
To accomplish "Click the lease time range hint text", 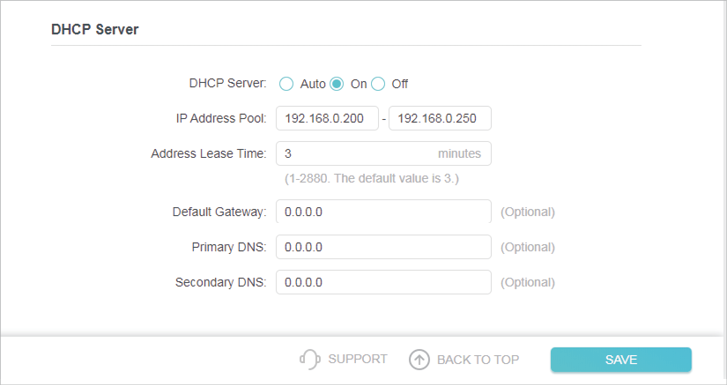I will [x=372, y=179].
